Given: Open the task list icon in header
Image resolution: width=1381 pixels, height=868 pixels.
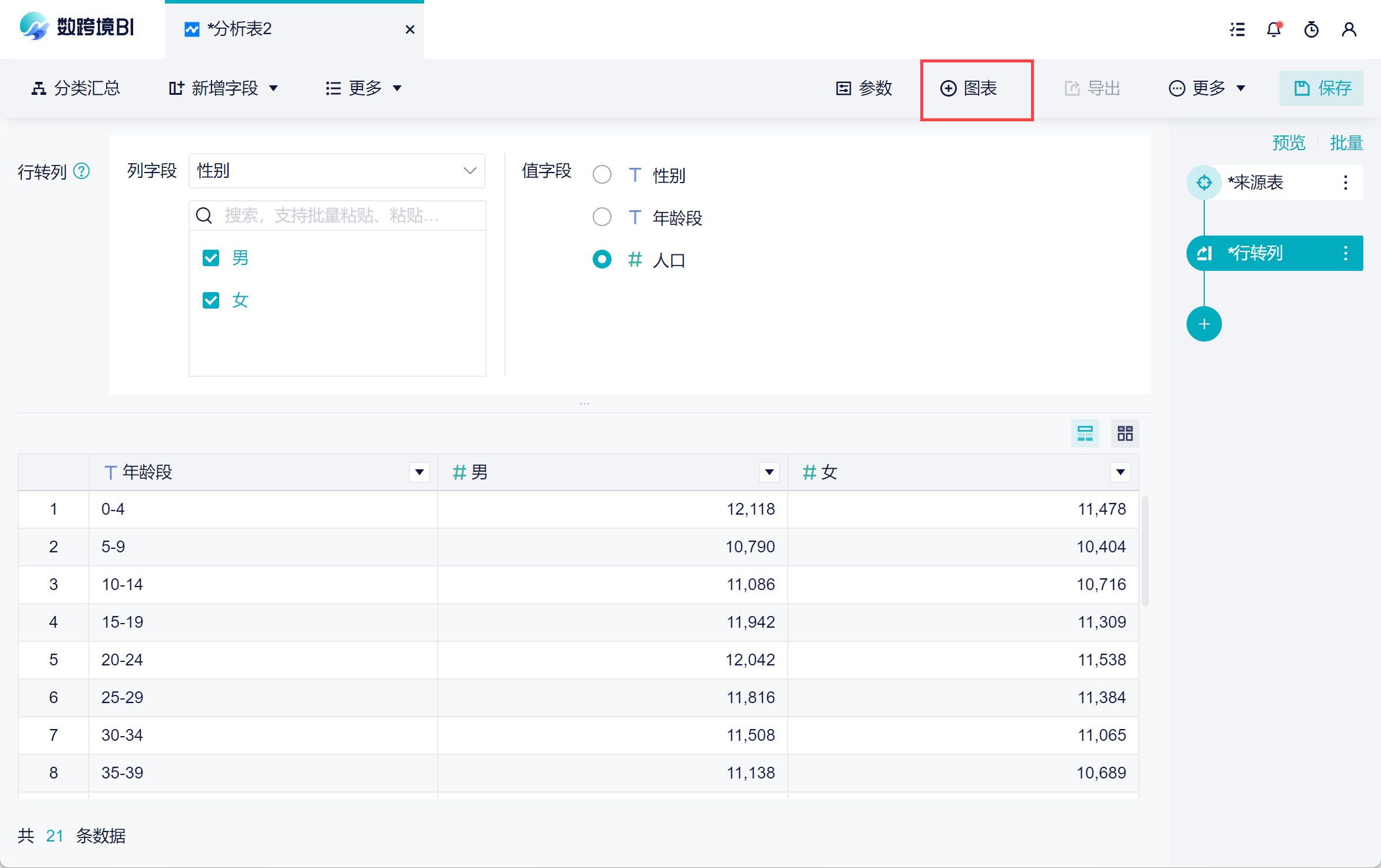Looking at the screenshot, I should pyautogui.click(x=1237, y=29).
